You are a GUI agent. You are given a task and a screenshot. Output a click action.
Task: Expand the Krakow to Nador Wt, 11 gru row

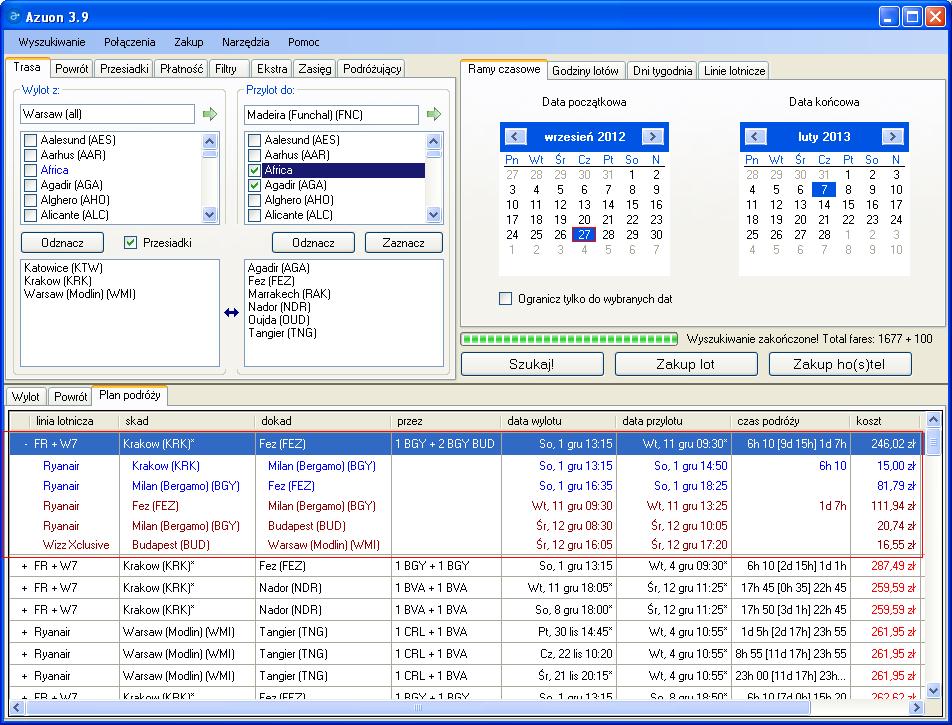pos(25,588)
